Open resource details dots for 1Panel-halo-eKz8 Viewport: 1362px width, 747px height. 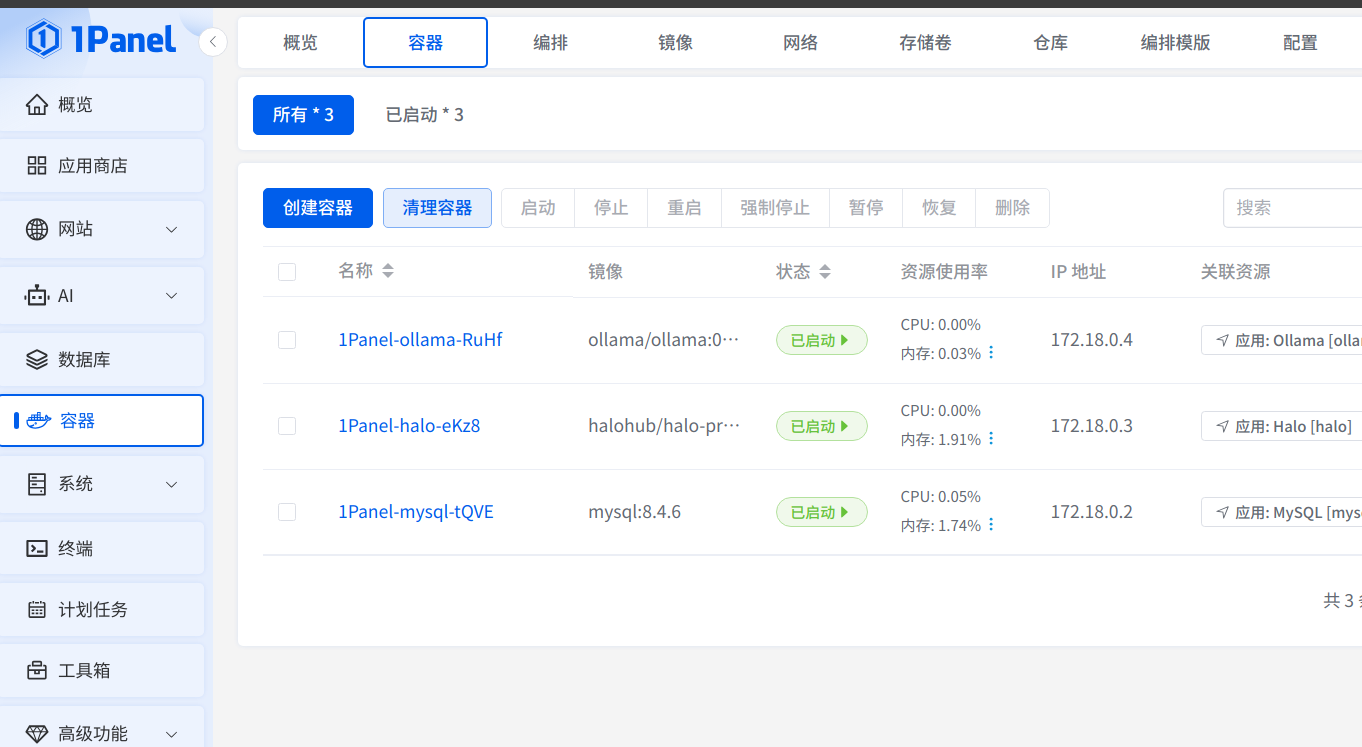click(991, 439)
